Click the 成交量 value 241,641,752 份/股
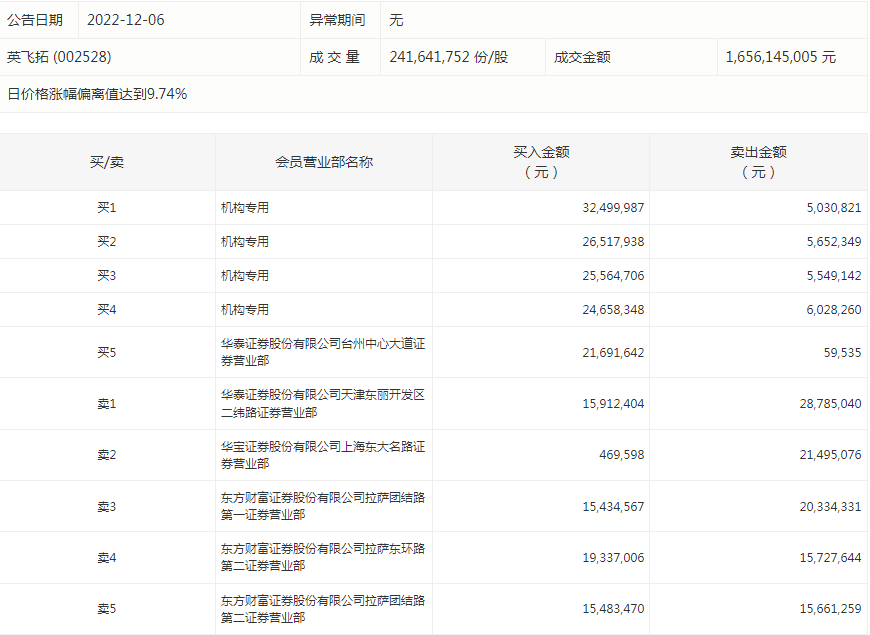The height and width of the screenshot is (635, 870). pos(448,58)
